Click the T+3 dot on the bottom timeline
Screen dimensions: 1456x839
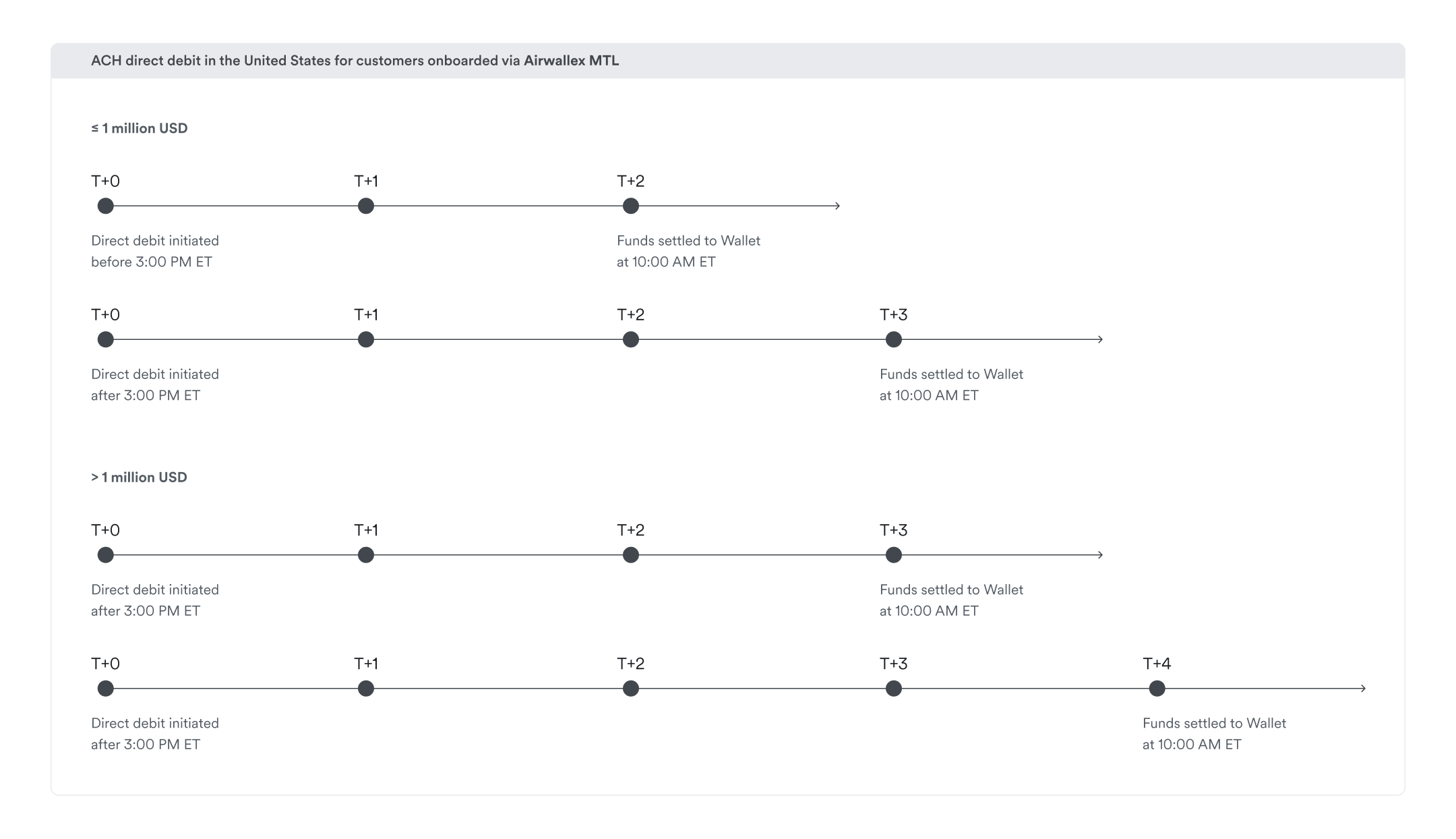pyautogui.click(x=894, y=689)
